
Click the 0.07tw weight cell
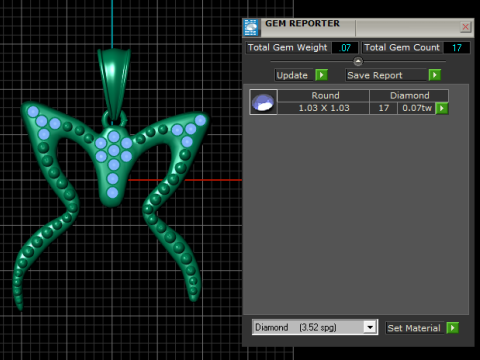coord(417,108)
